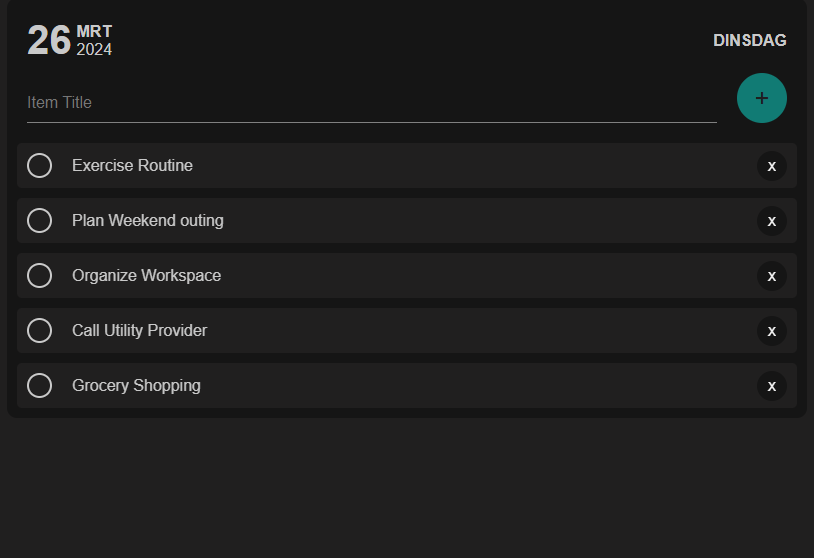
Task: Select the Call Utility Provider text
Action: (139, 331)
